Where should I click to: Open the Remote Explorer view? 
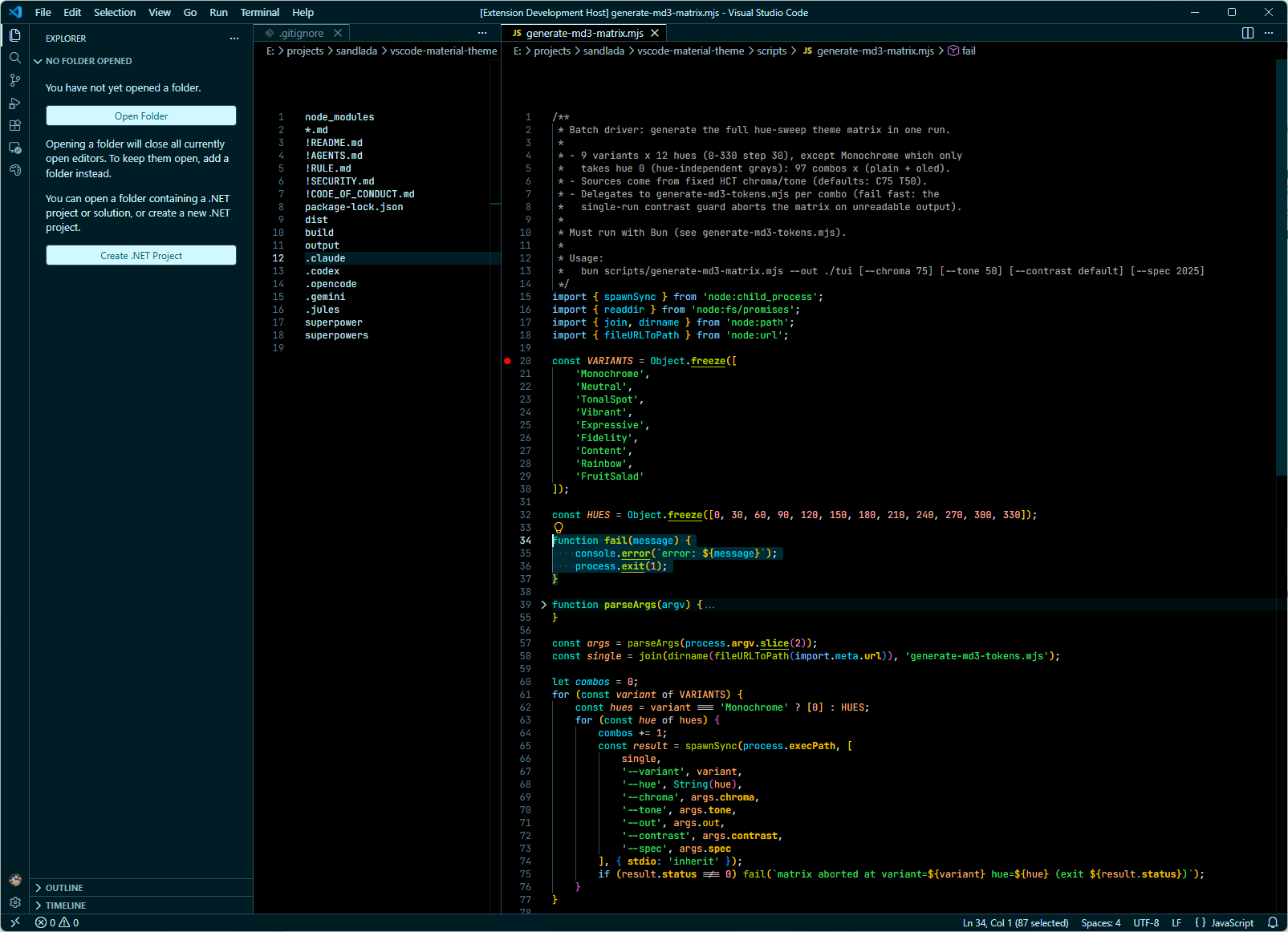pyautogui.click(x=14, y=148)
